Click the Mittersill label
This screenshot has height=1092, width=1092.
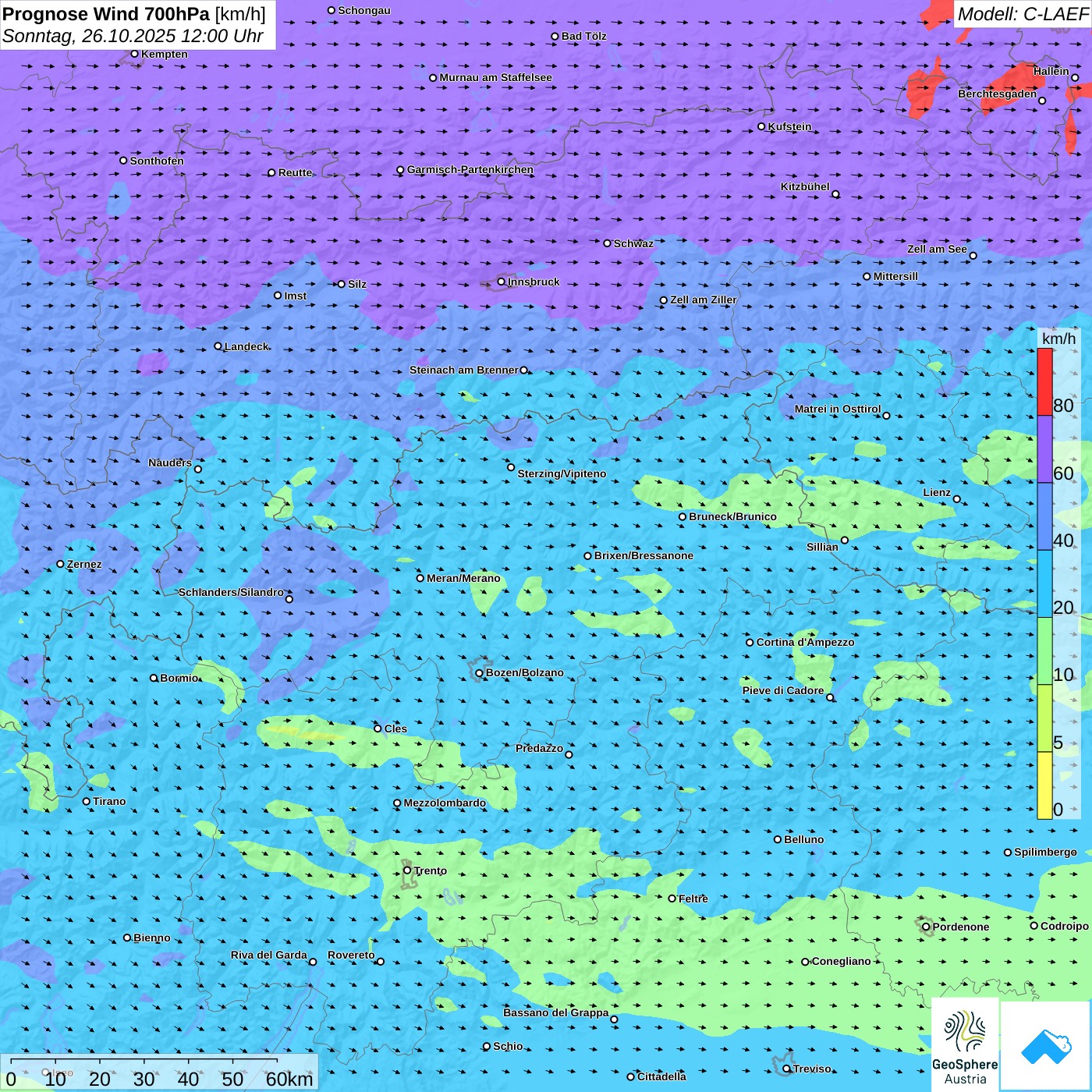[895, 276]
